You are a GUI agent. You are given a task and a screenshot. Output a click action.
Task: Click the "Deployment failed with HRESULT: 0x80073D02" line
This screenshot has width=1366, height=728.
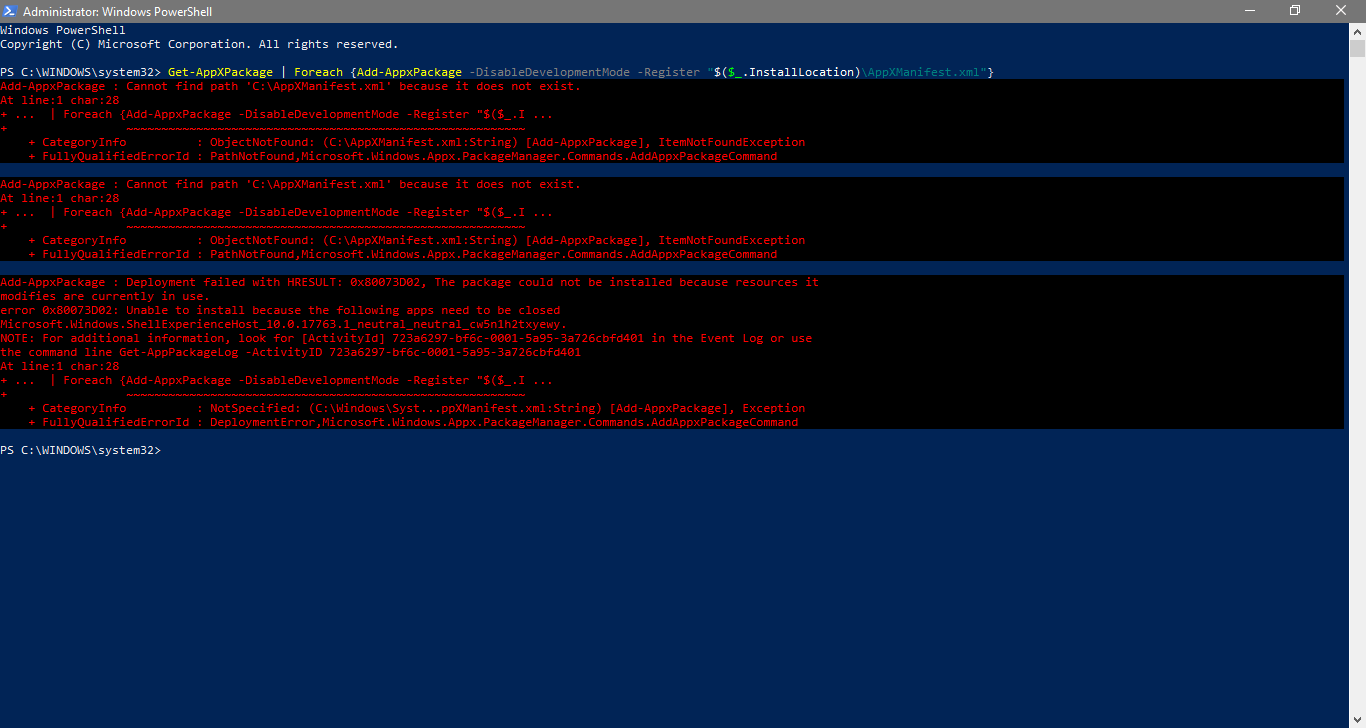point(409,282)
